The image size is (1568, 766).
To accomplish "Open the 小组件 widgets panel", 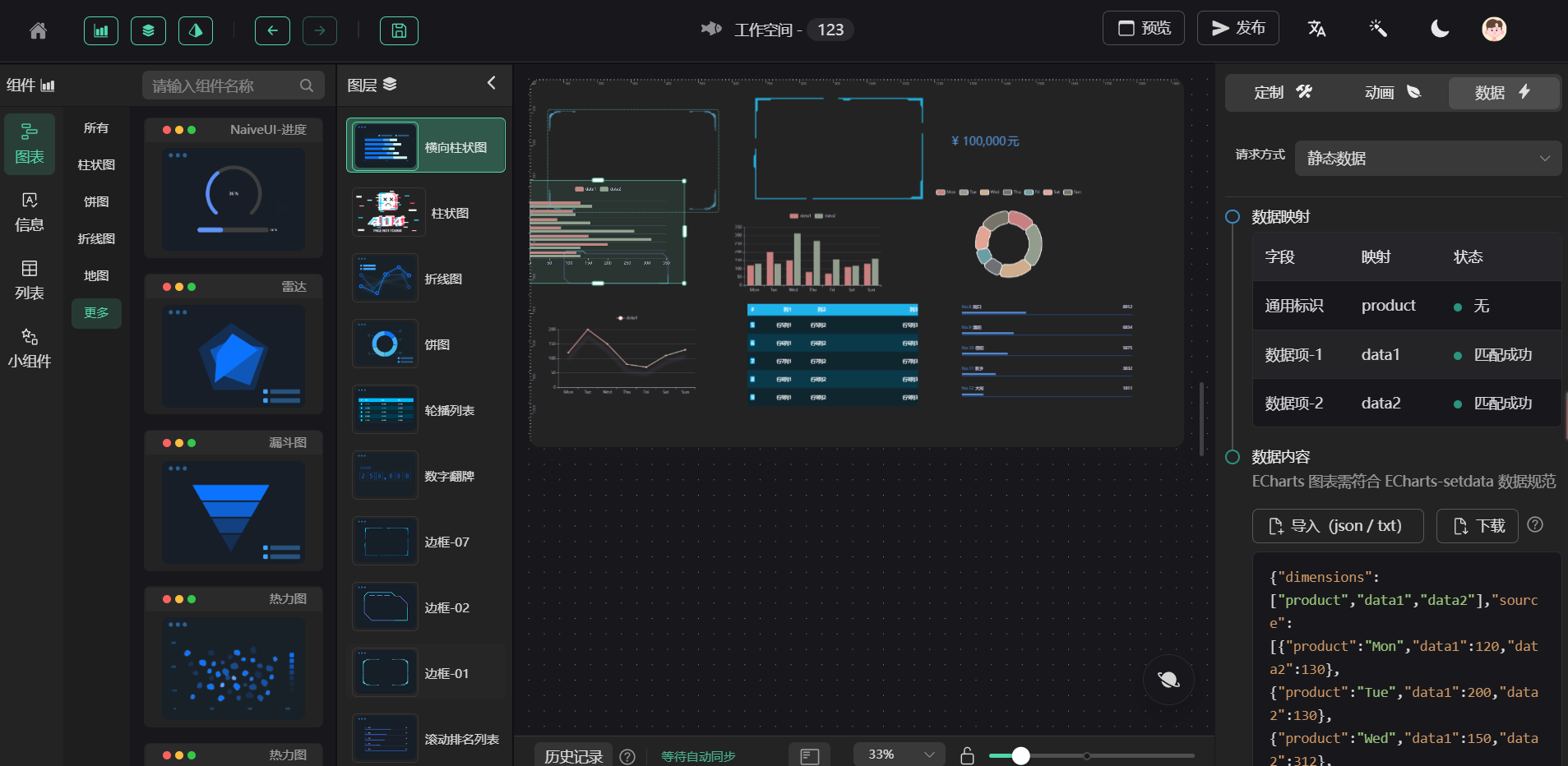I will pos(30,347).
